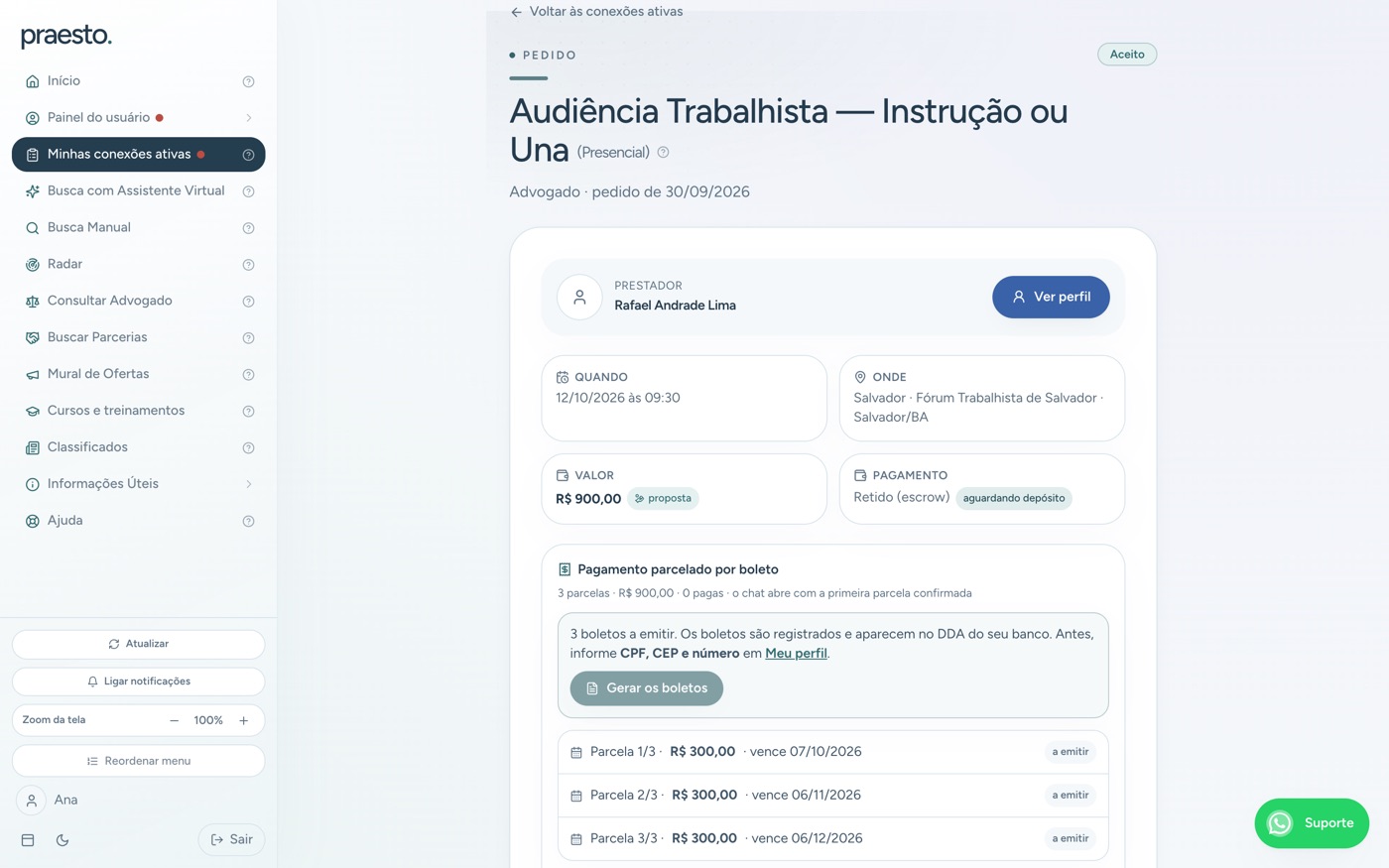
Task: Increase screen zoom with the plus button
Action: click(244, 721)
